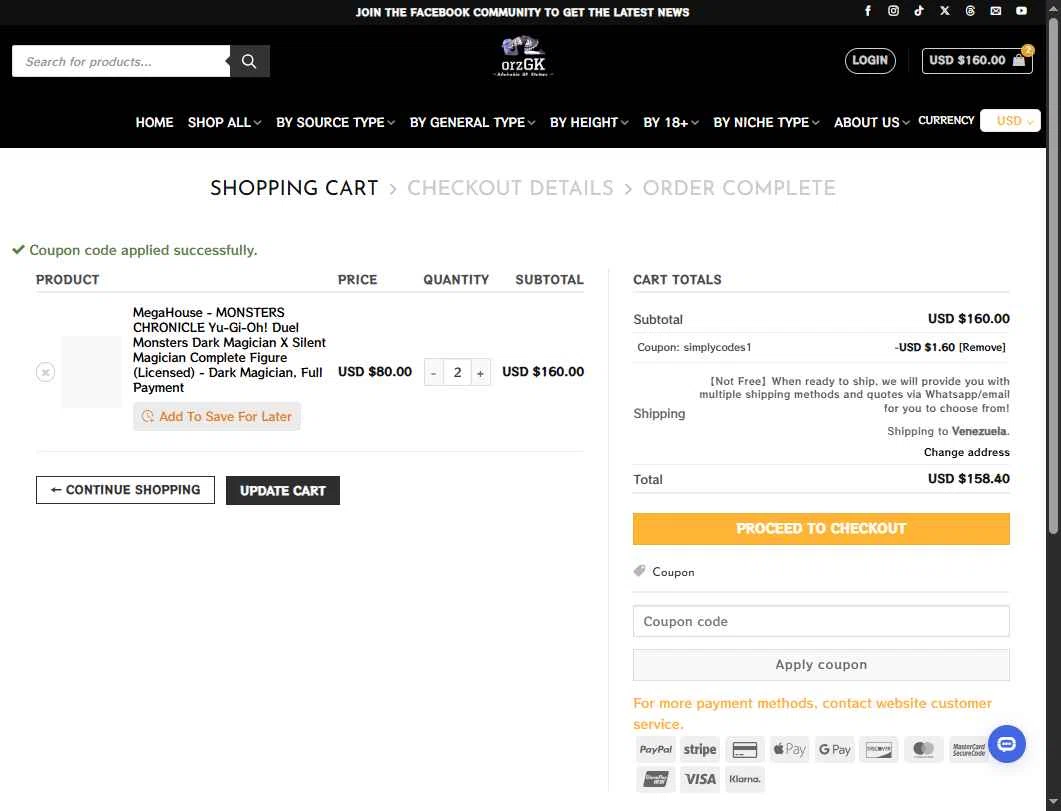Open the cart USD $160.00 button
The width and height of the screenshot is (1061, 811).
(976, 61)
